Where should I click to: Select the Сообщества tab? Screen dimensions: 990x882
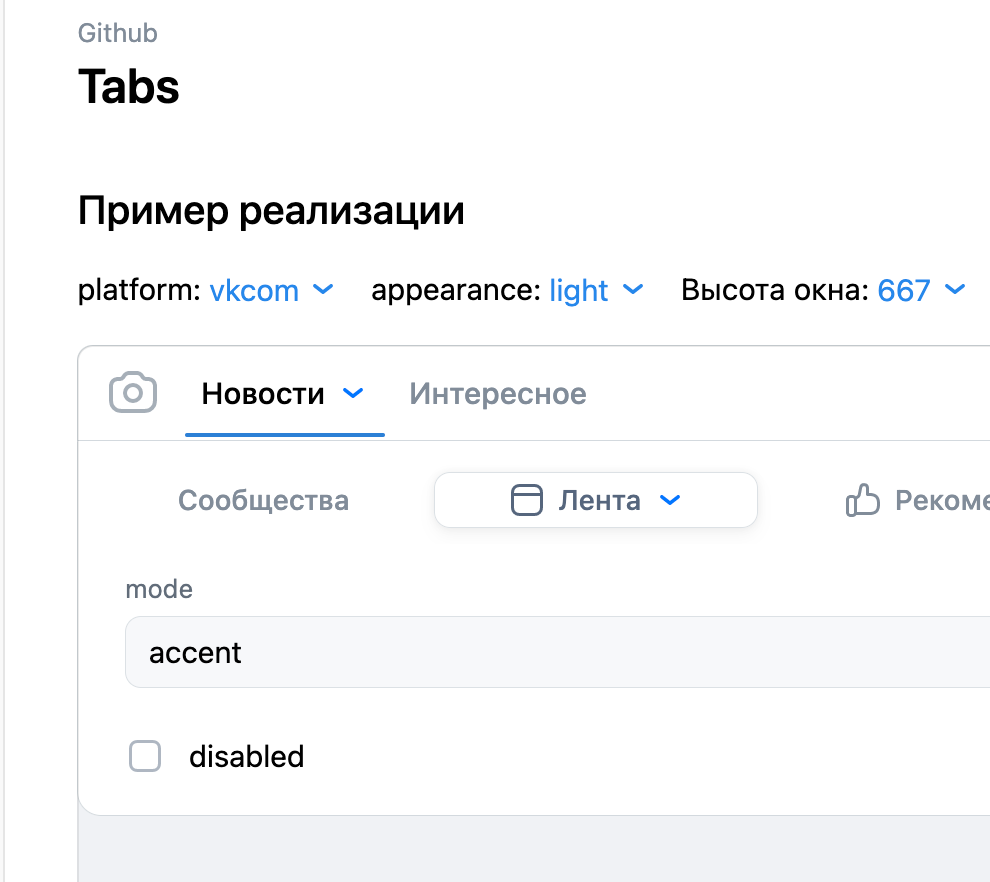click(263, 500)
